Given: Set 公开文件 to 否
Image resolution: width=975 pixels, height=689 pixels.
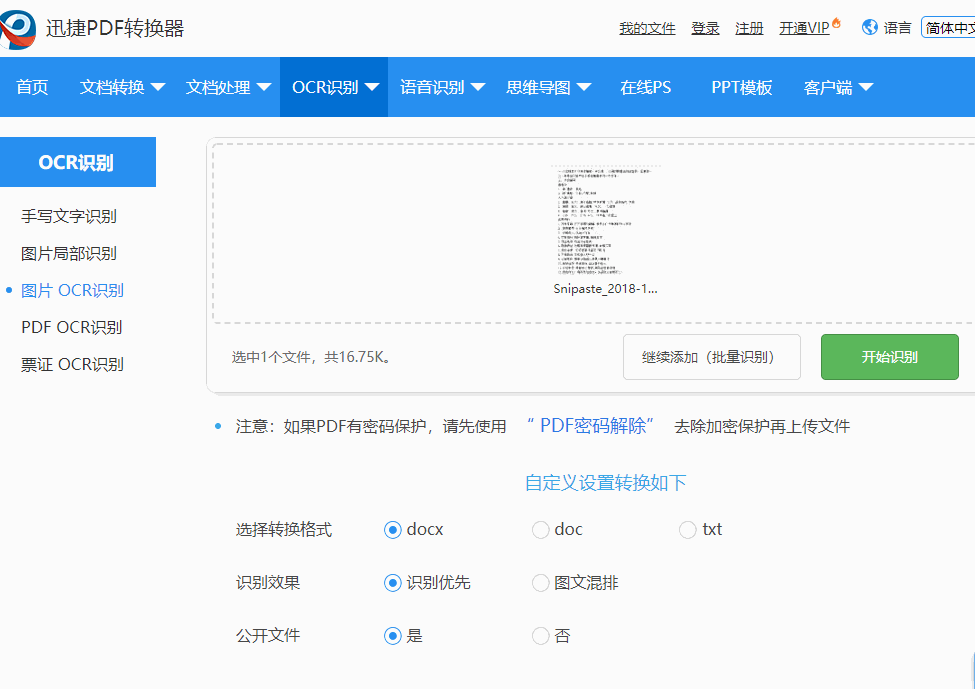Looking at the screenshot, I should point(540,636).
